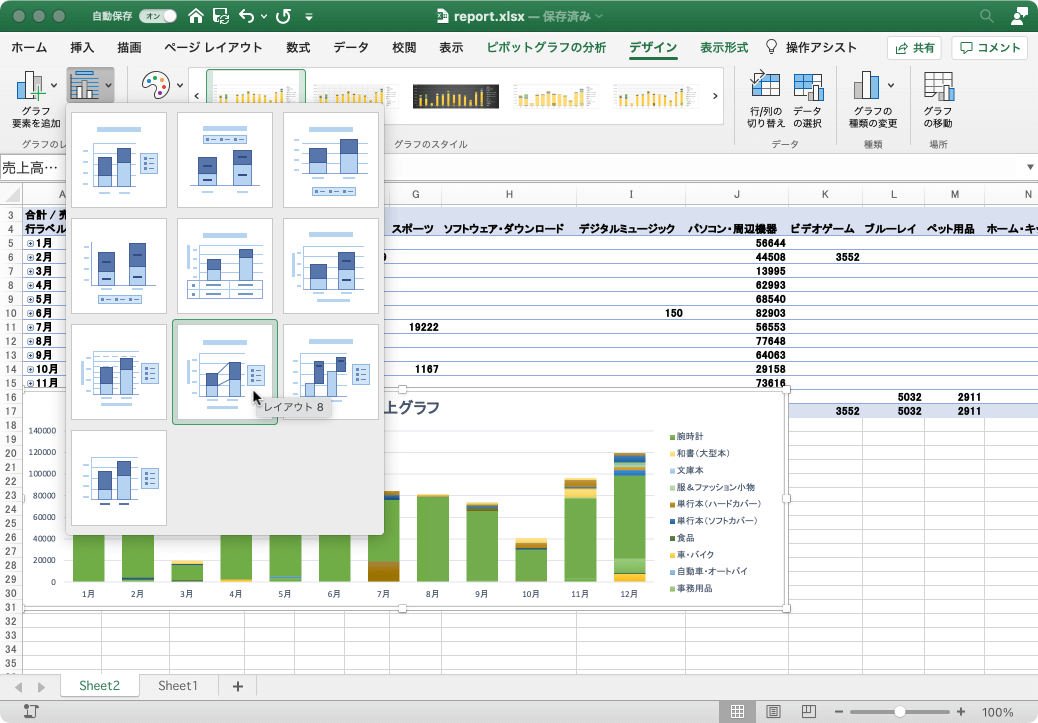The height and width of the screenshot is (723, 1038).
Task: Click the zoom slider handle
Action: point(900,712)
